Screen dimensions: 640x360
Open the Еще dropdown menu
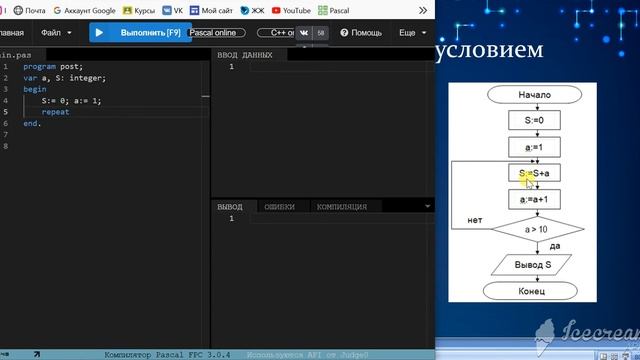tap(413, 33)
